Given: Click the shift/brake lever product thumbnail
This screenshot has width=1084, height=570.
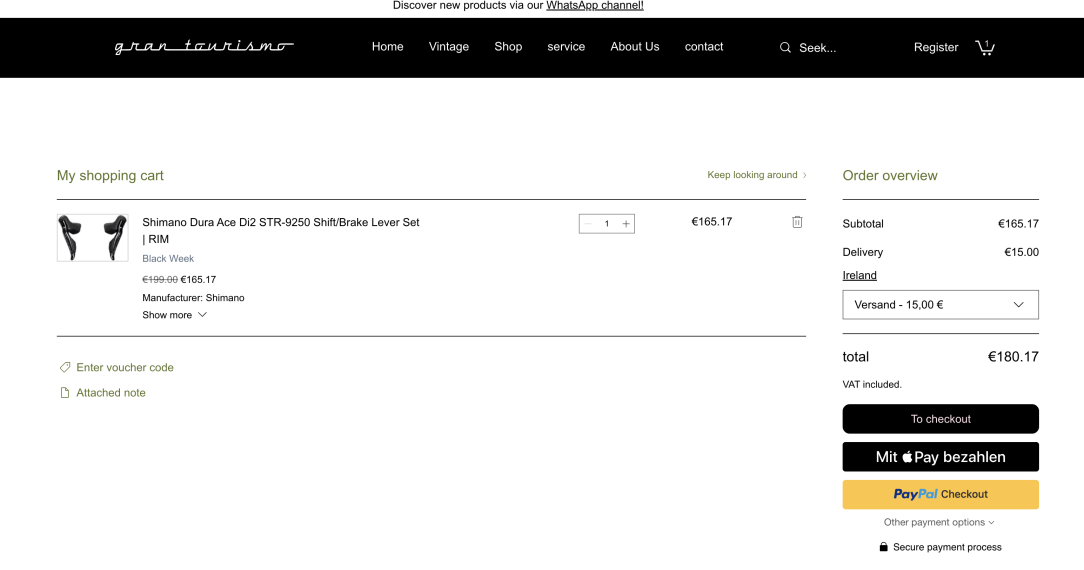Looking at the screenshot, I should 93,238.
